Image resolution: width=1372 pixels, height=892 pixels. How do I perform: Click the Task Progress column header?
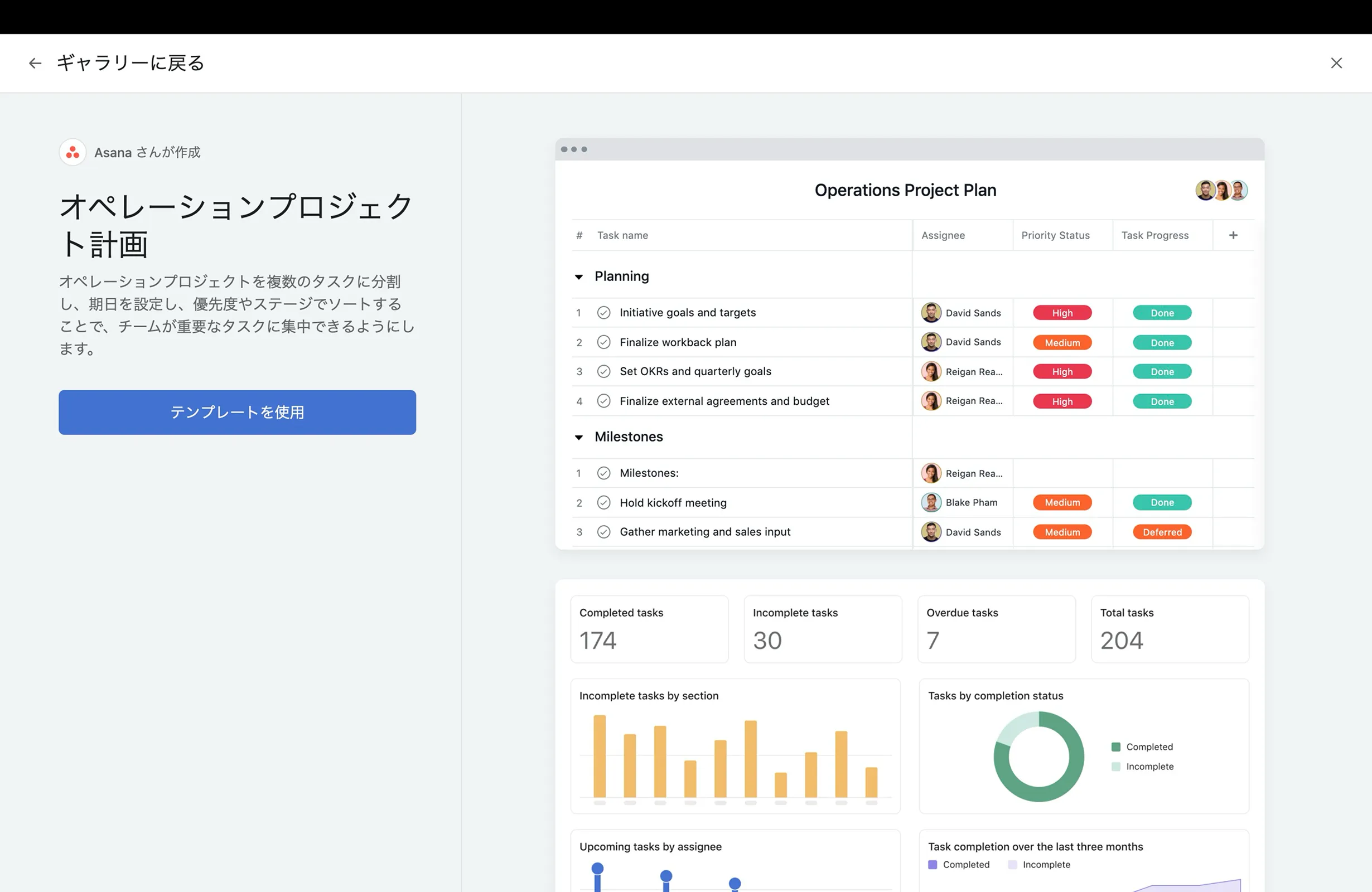1154,235
